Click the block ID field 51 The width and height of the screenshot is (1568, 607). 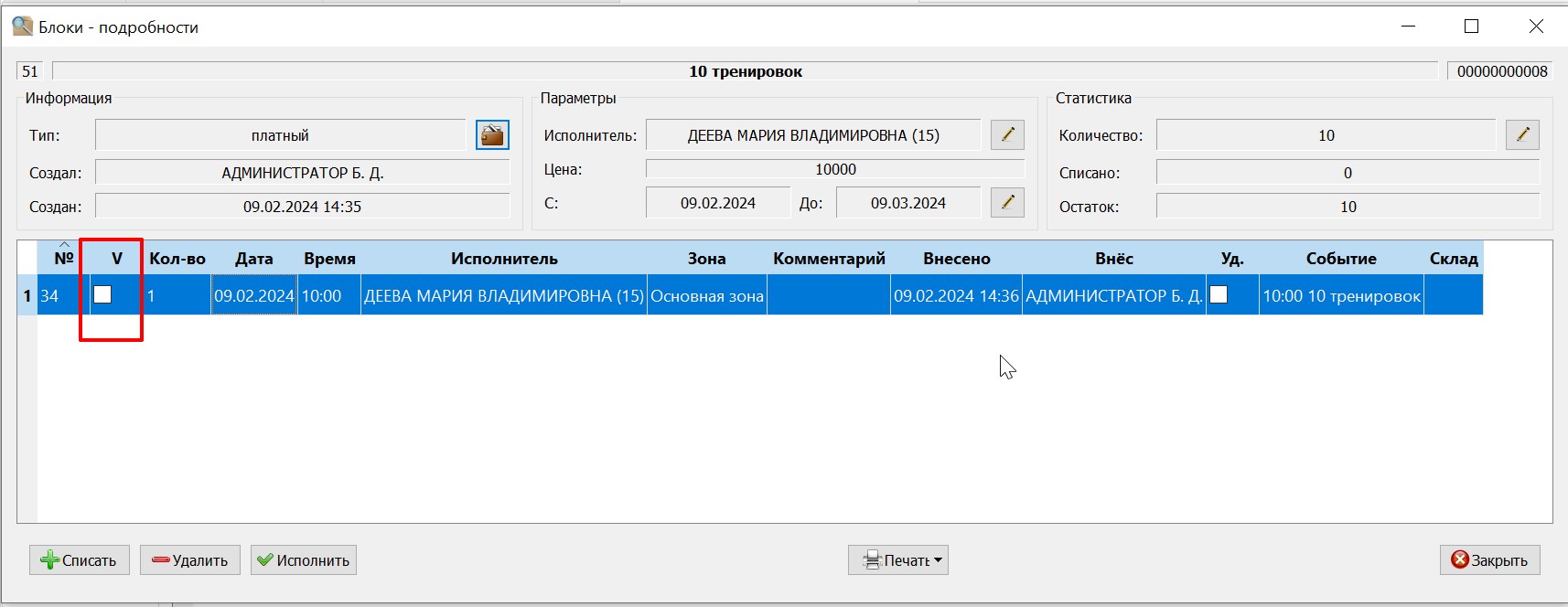(30, 71)
